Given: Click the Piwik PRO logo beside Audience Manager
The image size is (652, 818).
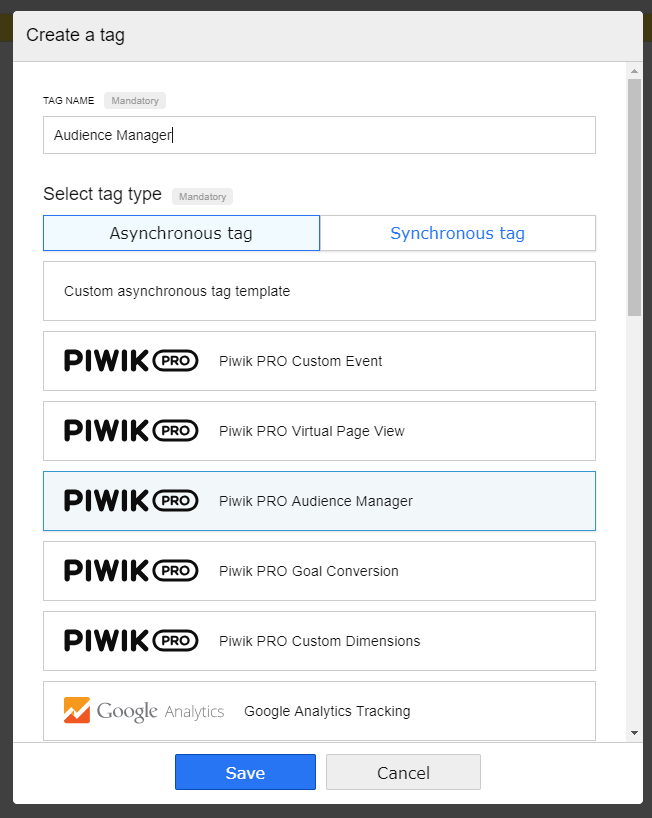Looking at the screenshot, I should pos(131,501).
